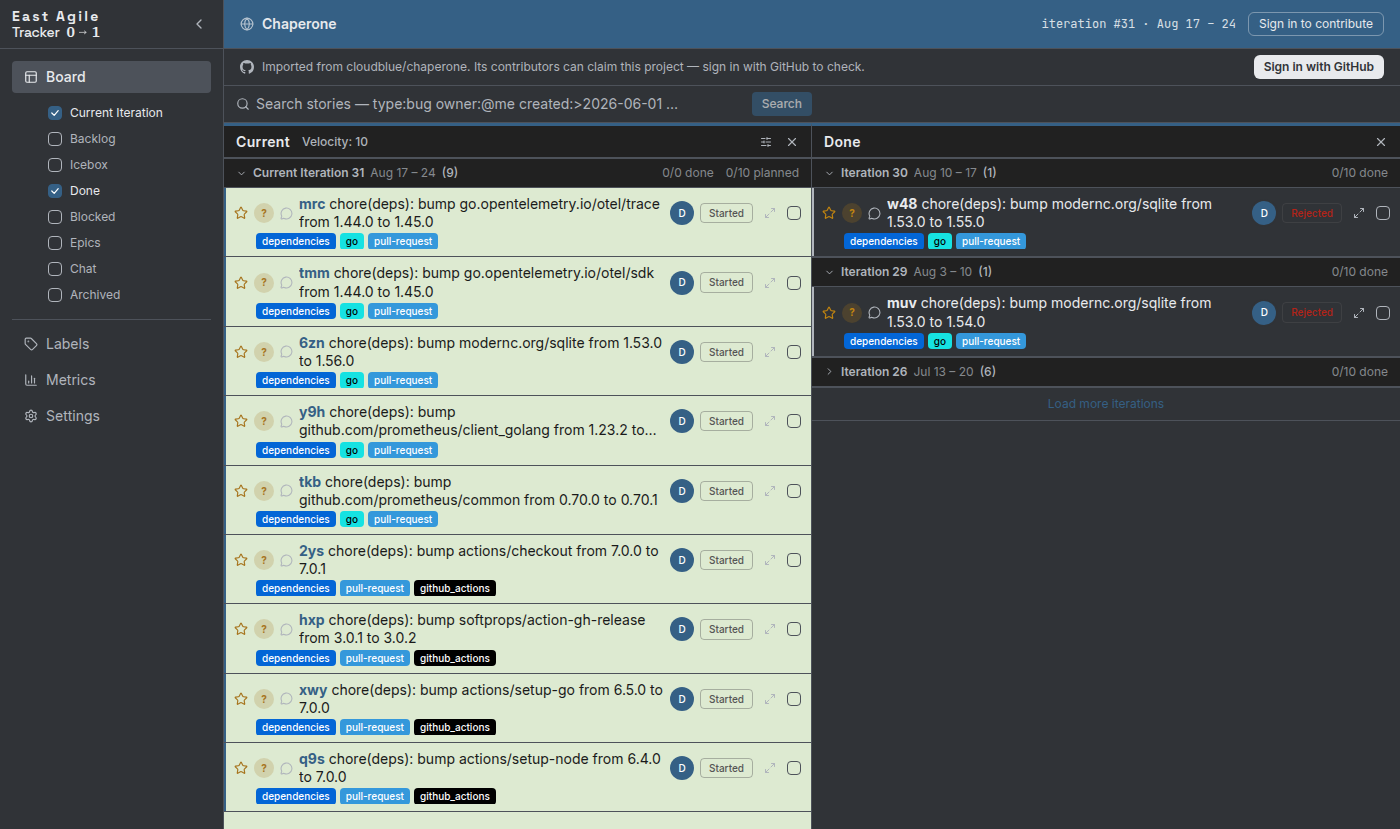
Task: Star the tmm story
Action: (240, 282)
